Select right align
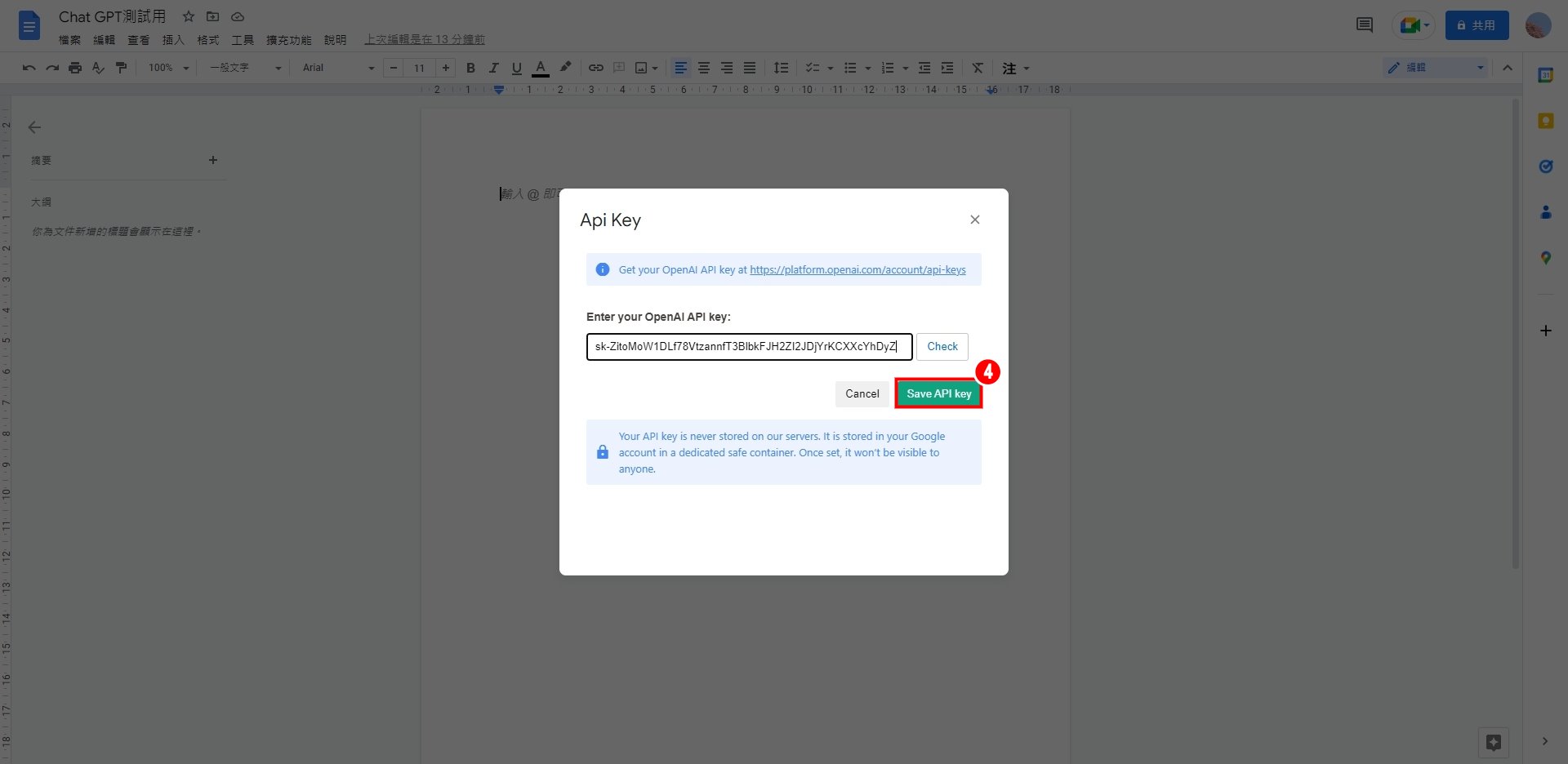The height and width of the screenshot is (764, 1568). 726,68
